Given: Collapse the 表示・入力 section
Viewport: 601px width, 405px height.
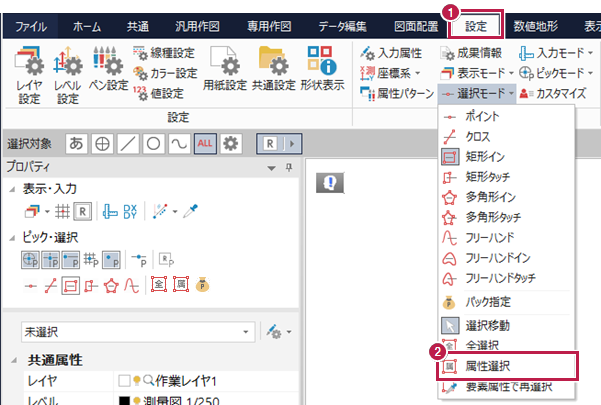Looking at the screenshot, I should pyautogui.click(x=11, y=189).
